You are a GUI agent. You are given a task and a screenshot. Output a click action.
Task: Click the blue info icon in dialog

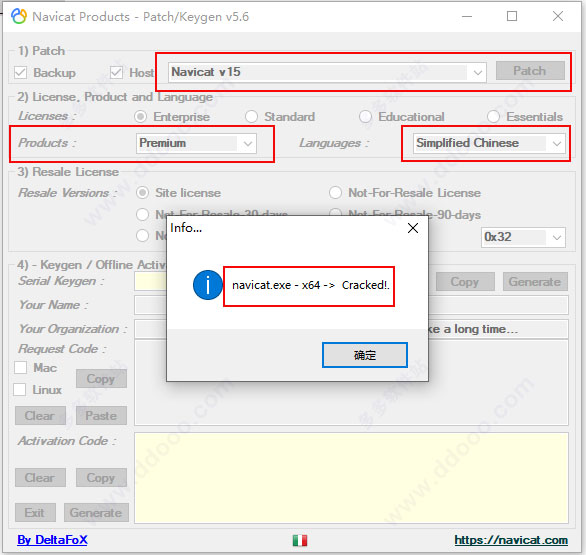coord(208,285)
